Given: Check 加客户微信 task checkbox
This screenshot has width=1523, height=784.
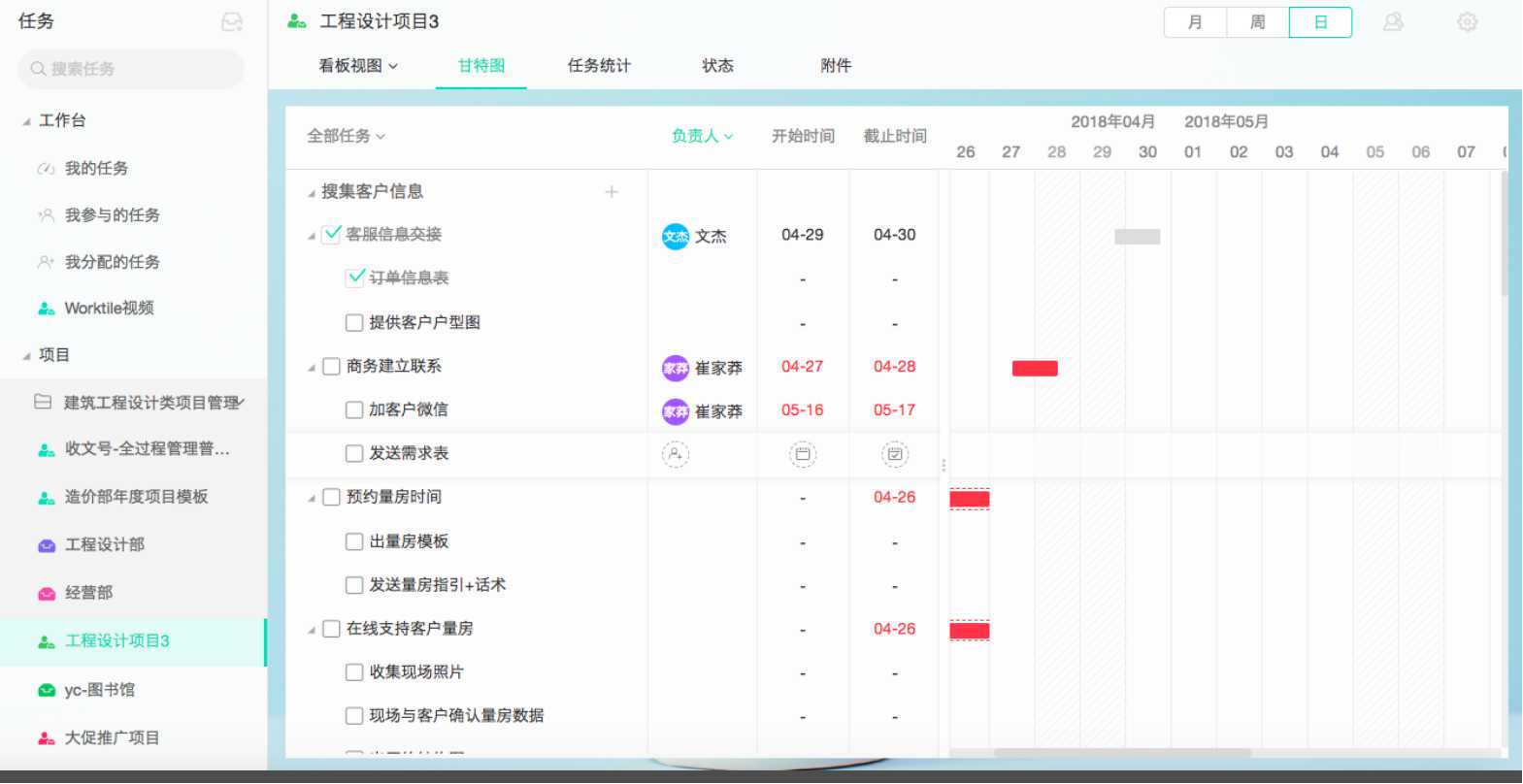Looking at the screenshot, I should click(x=354, y=409).
